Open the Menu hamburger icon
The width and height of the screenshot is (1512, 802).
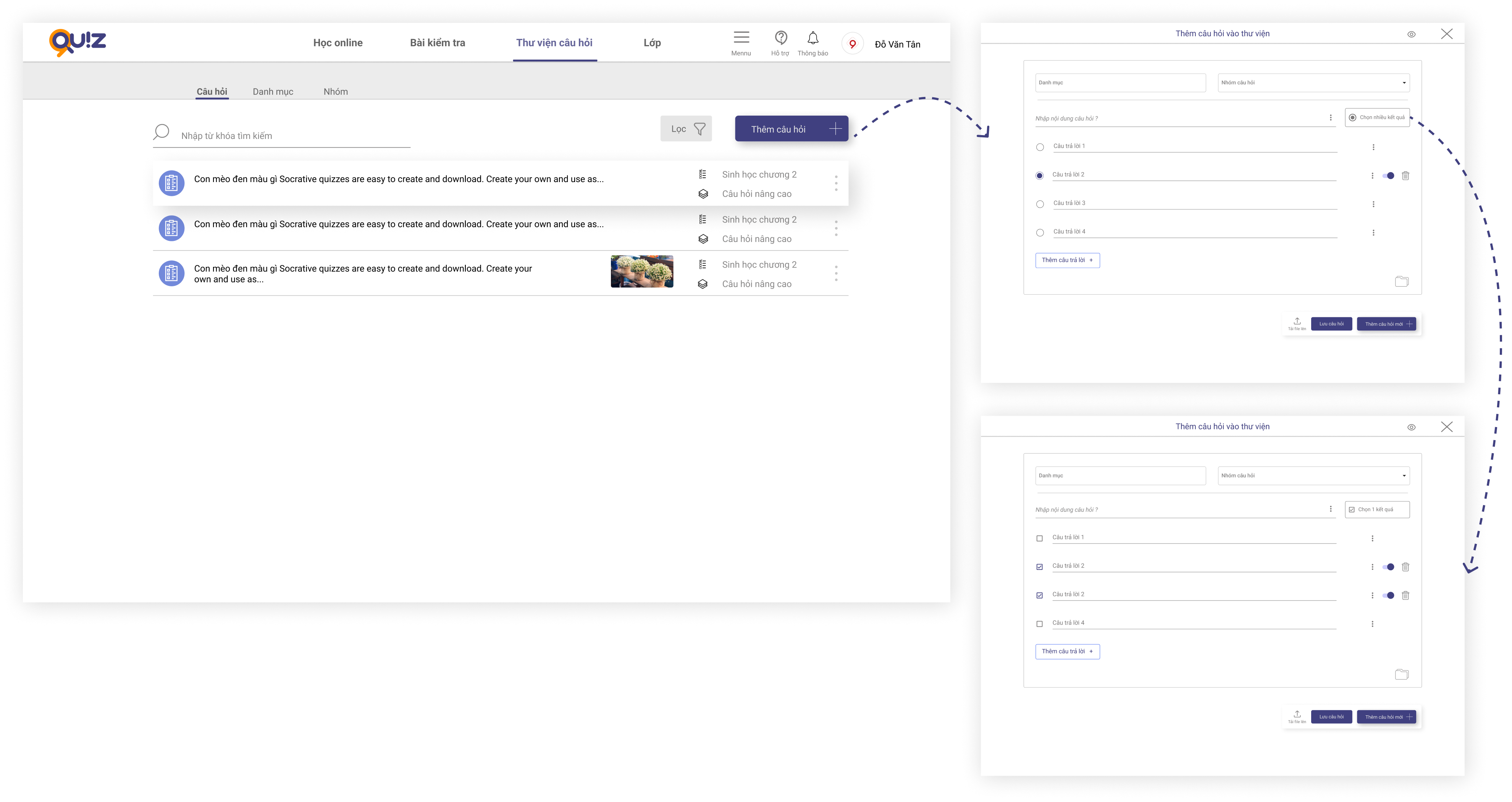[741, 38]
